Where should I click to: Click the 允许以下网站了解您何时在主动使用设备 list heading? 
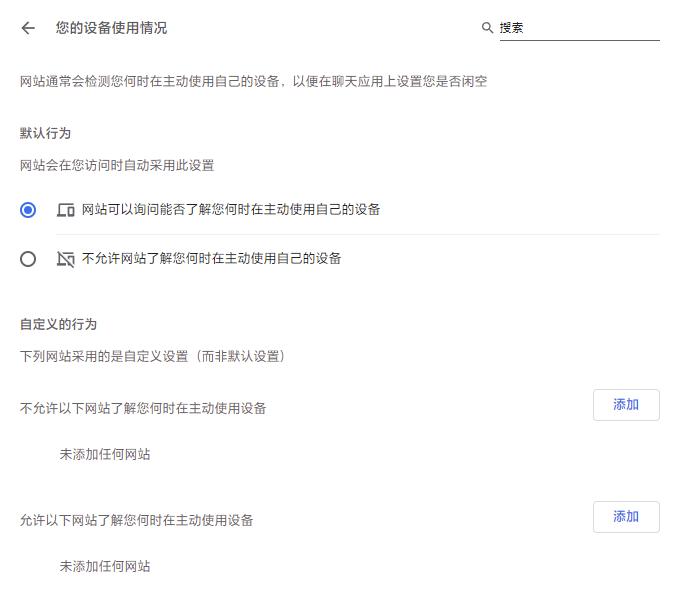[x=137, y=520]
